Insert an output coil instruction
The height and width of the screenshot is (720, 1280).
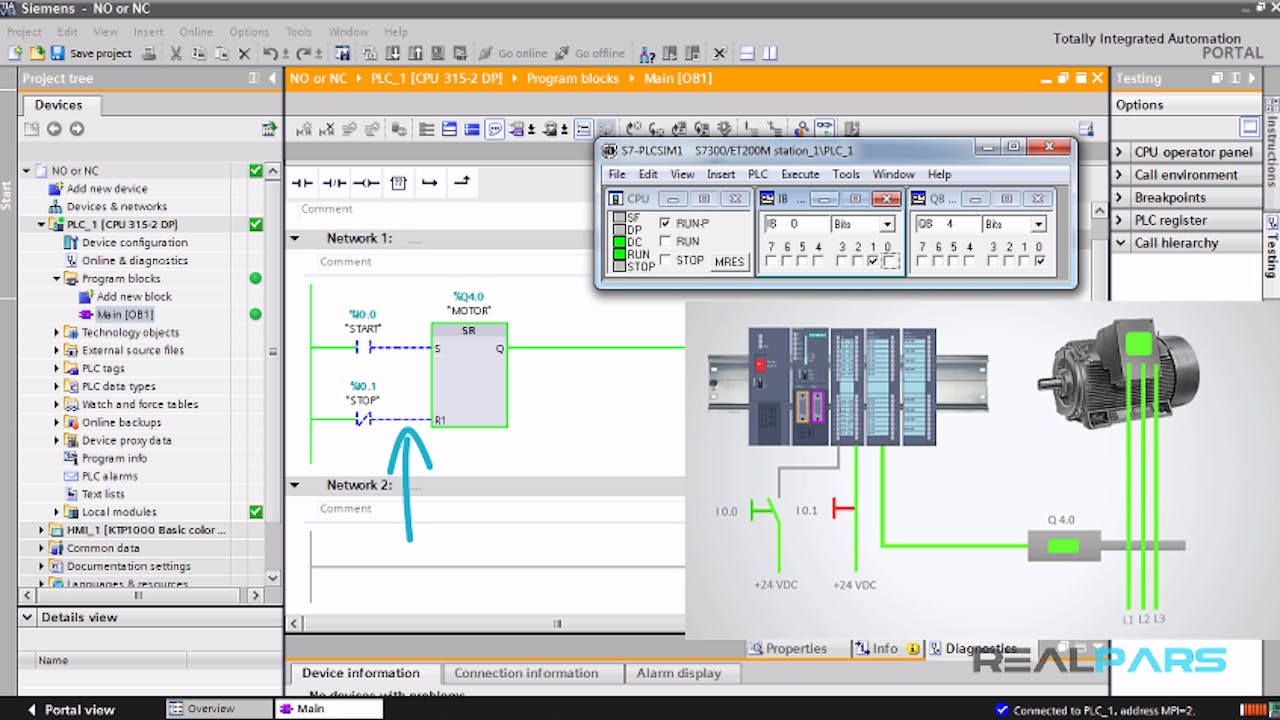[366, 183]
